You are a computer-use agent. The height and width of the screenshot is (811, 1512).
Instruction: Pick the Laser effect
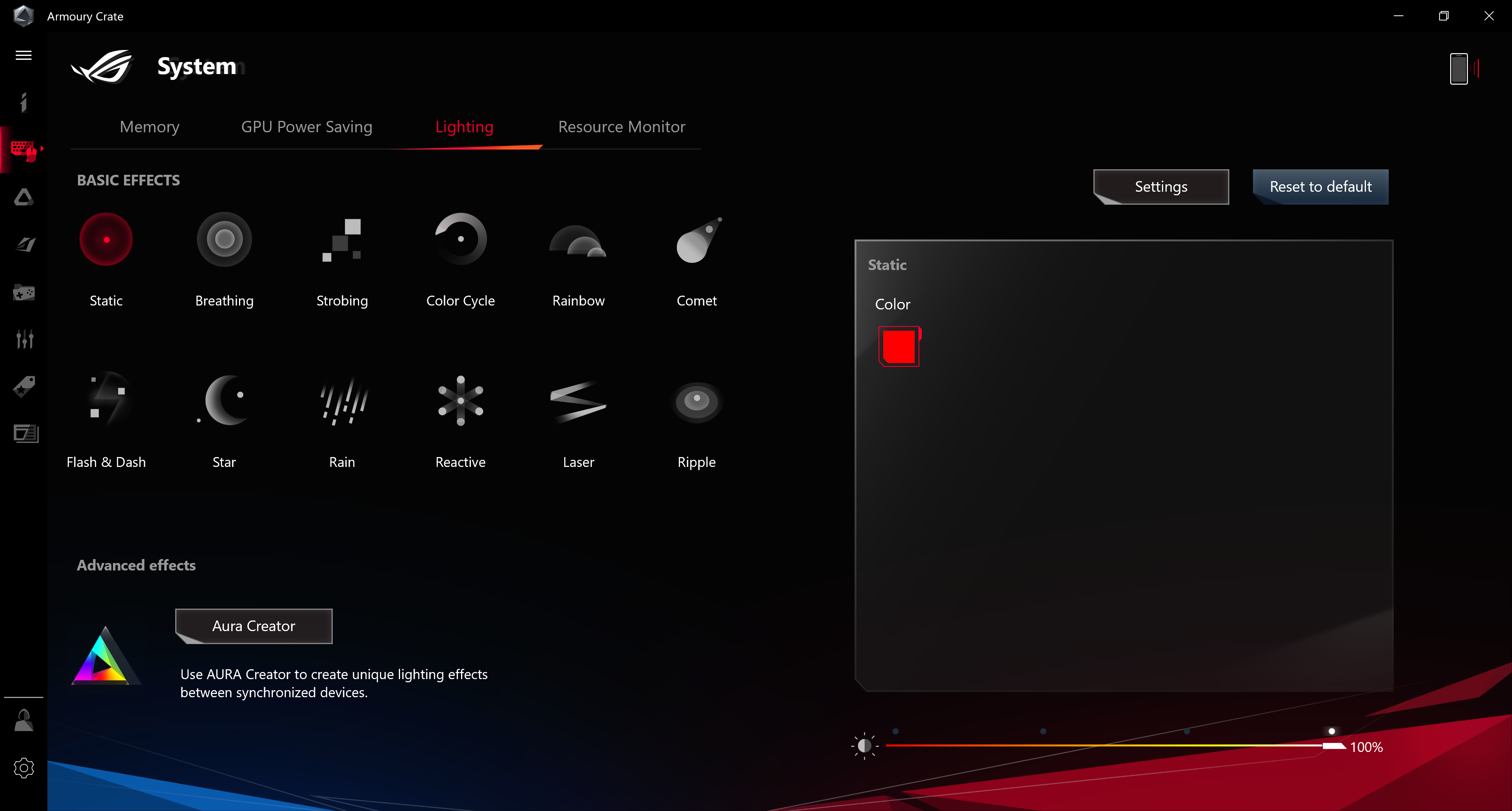coord(578,401)
